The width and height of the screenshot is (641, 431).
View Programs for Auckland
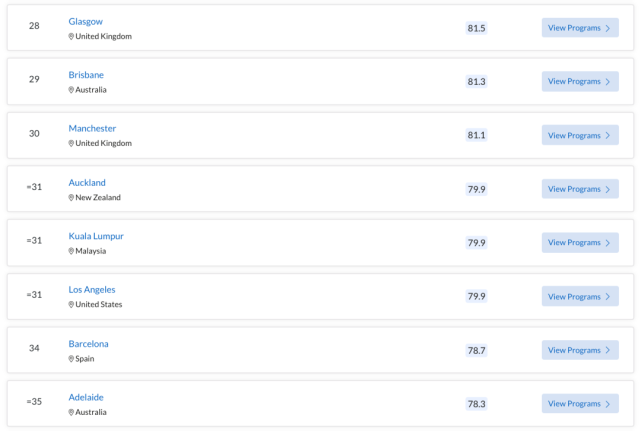point(580,189)
